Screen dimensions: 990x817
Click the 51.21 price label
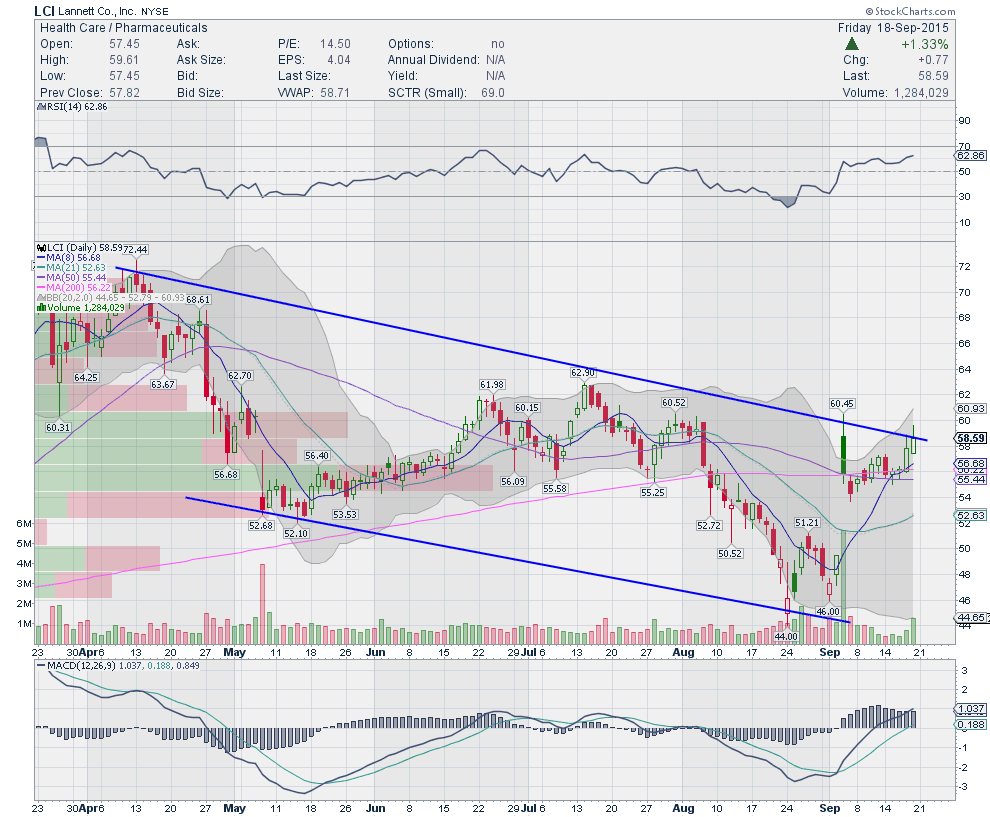click(807, 523)
